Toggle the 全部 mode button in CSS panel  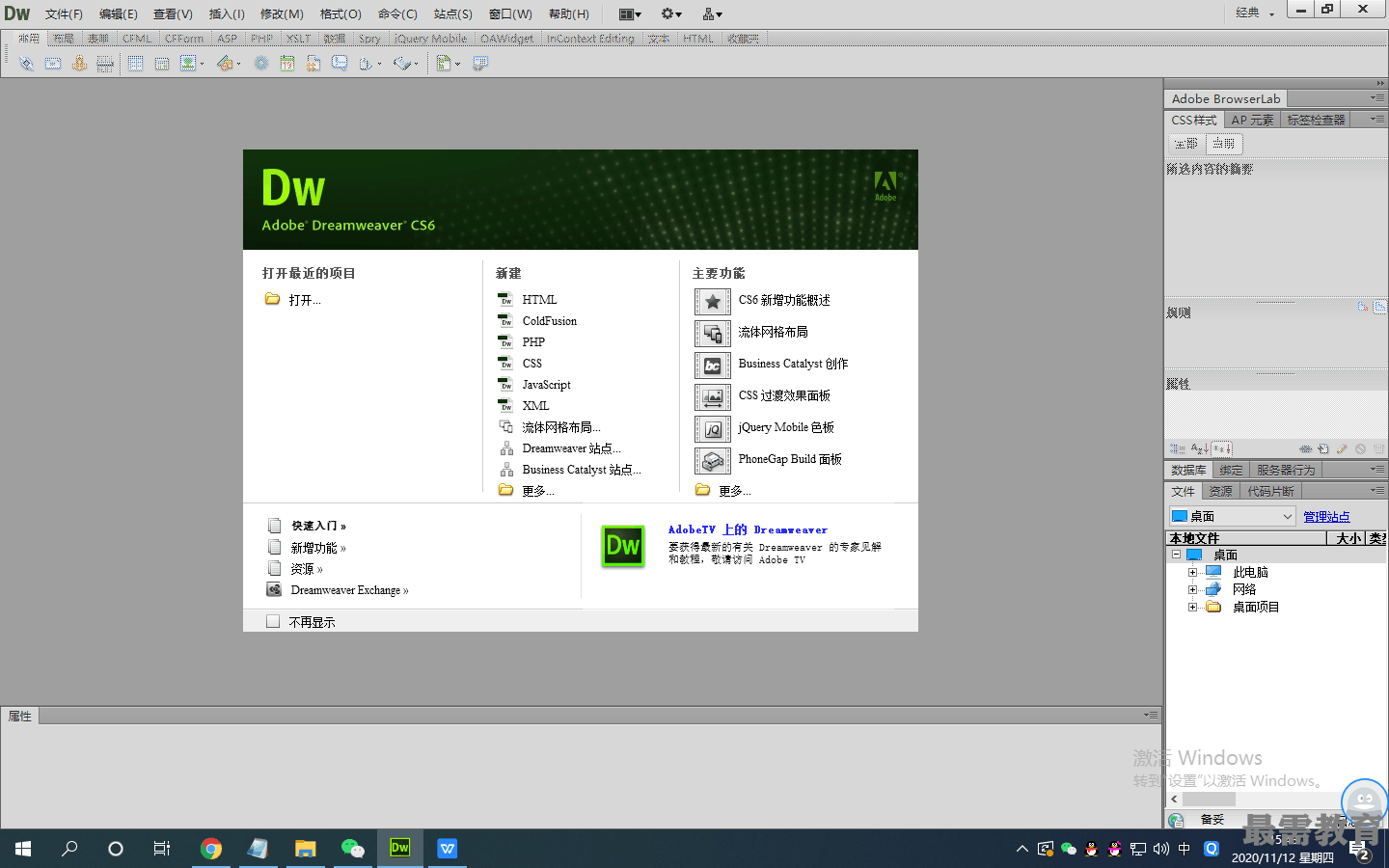[1185, 143]
